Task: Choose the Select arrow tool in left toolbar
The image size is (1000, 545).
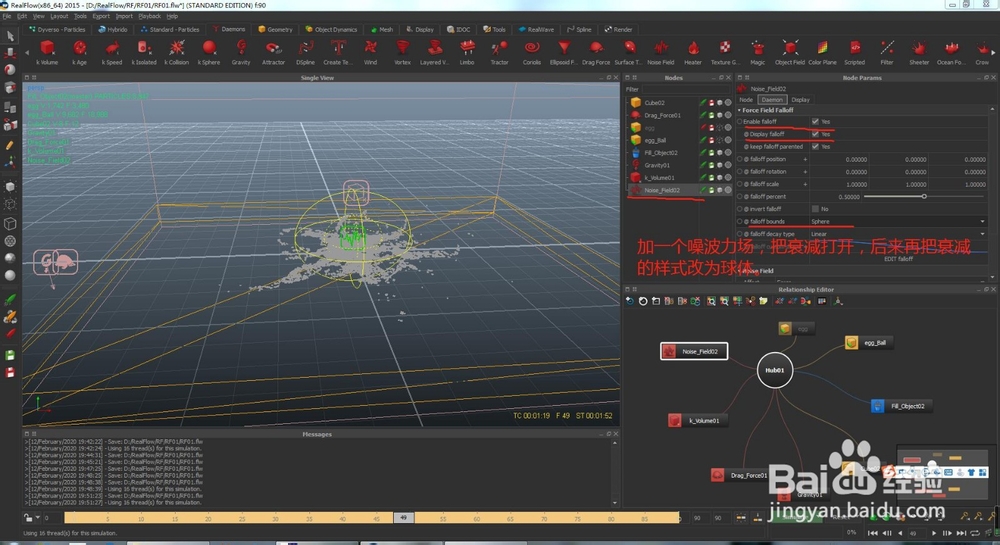Action: coord(10,36)
